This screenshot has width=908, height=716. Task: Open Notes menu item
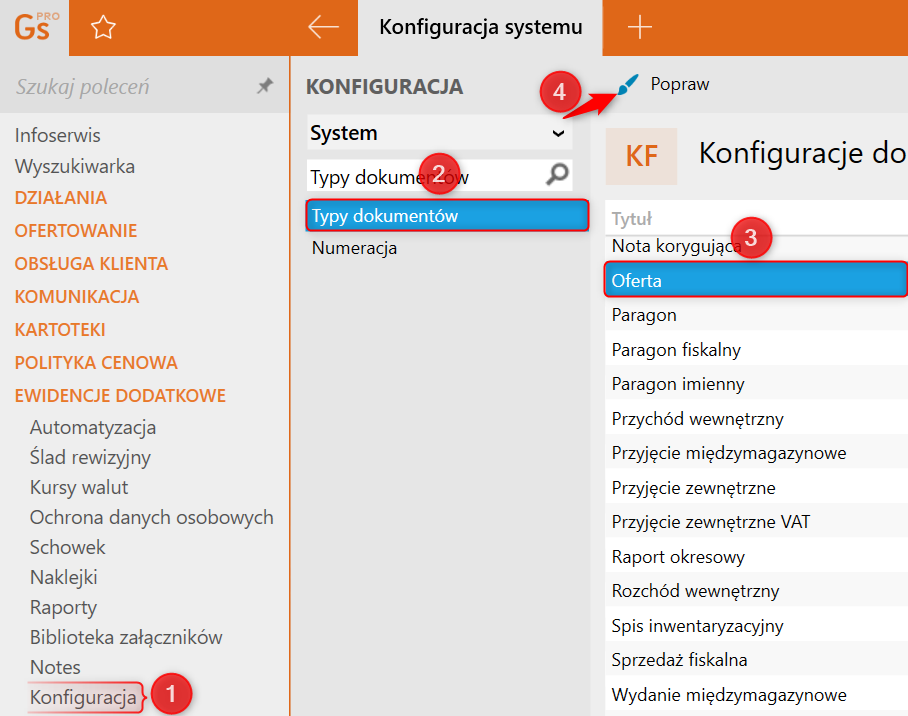point(55,667)
